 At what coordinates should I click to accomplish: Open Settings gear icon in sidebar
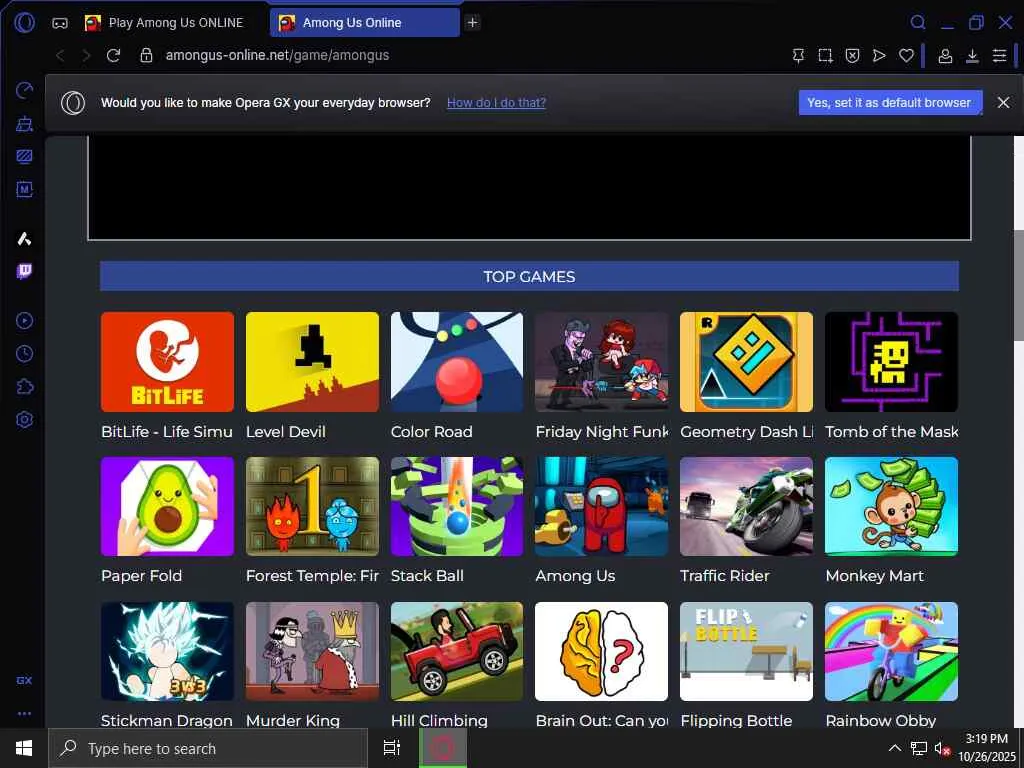pos(24,420)
